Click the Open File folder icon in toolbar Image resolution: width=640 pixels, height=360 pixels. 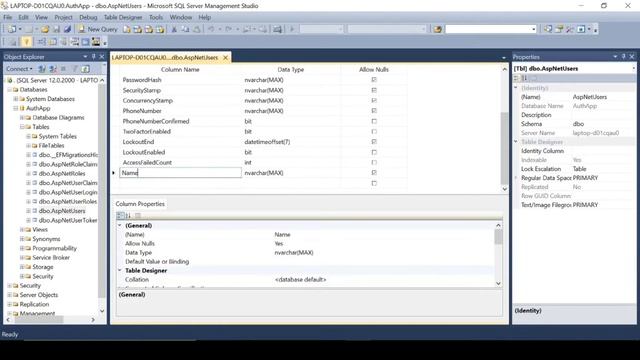tap(45, 29)
